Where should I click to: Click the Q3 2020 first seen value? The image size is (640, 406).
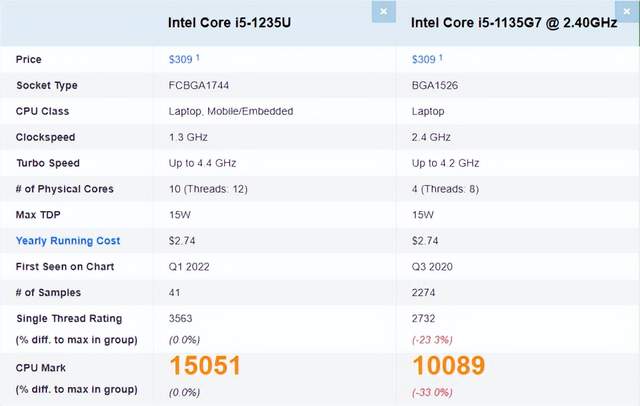coord(432,267)
